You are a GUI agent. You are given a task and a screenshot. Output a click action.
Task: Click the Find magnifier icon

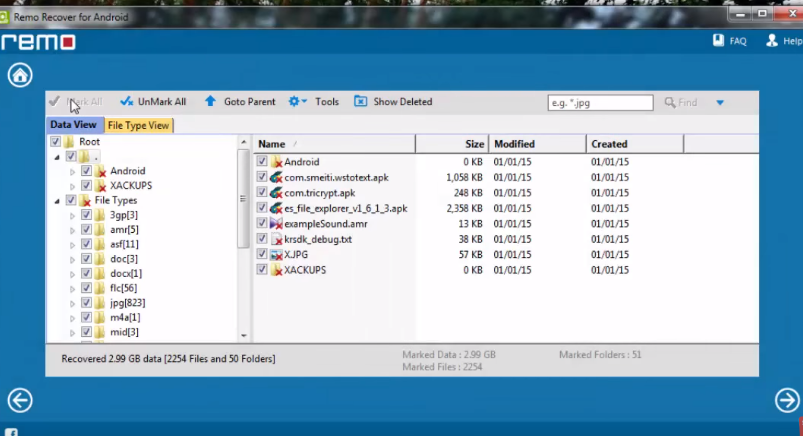tap(670, 102)
